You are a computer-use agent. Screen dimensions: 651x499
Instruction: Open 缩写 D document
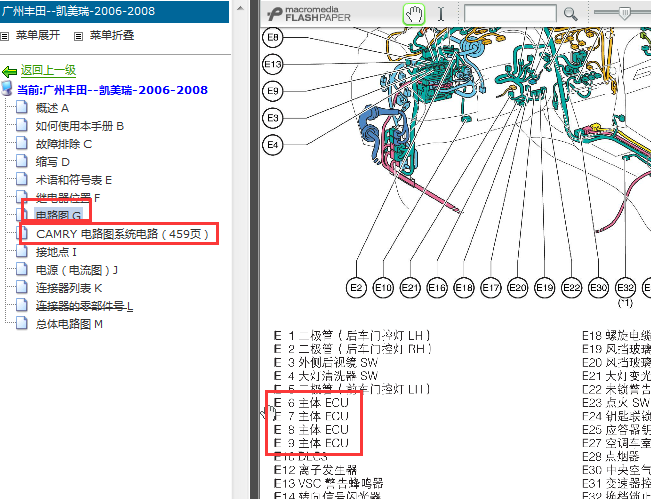click(x=53, y=162)
